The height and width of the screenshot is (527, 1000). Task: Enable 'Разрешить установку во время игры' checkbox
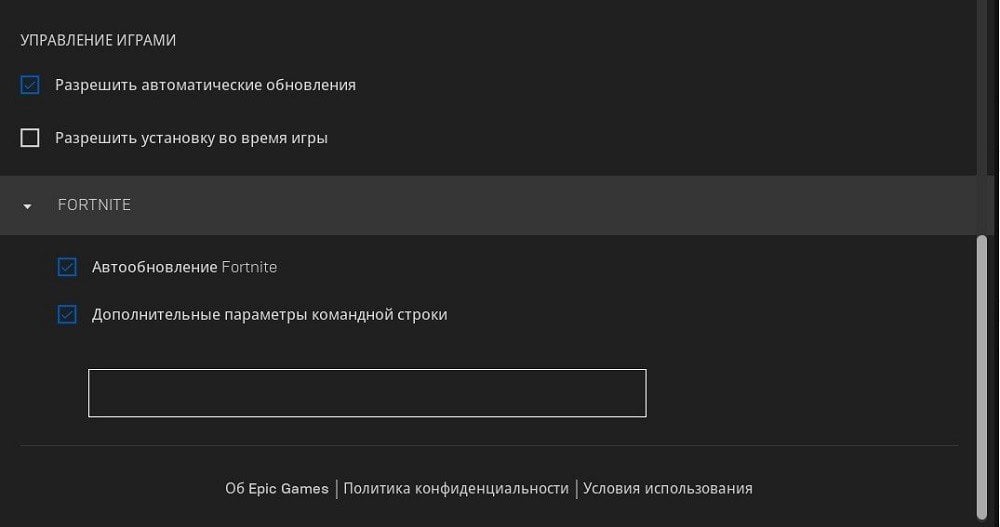point(30,138)
